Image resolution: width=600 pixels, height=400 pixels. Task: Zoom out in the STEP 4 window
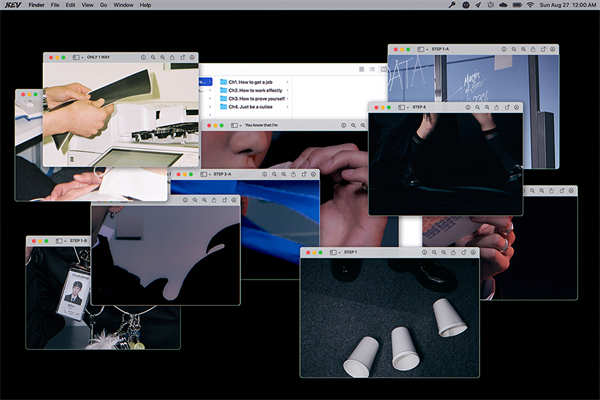[x=478, y=108]
